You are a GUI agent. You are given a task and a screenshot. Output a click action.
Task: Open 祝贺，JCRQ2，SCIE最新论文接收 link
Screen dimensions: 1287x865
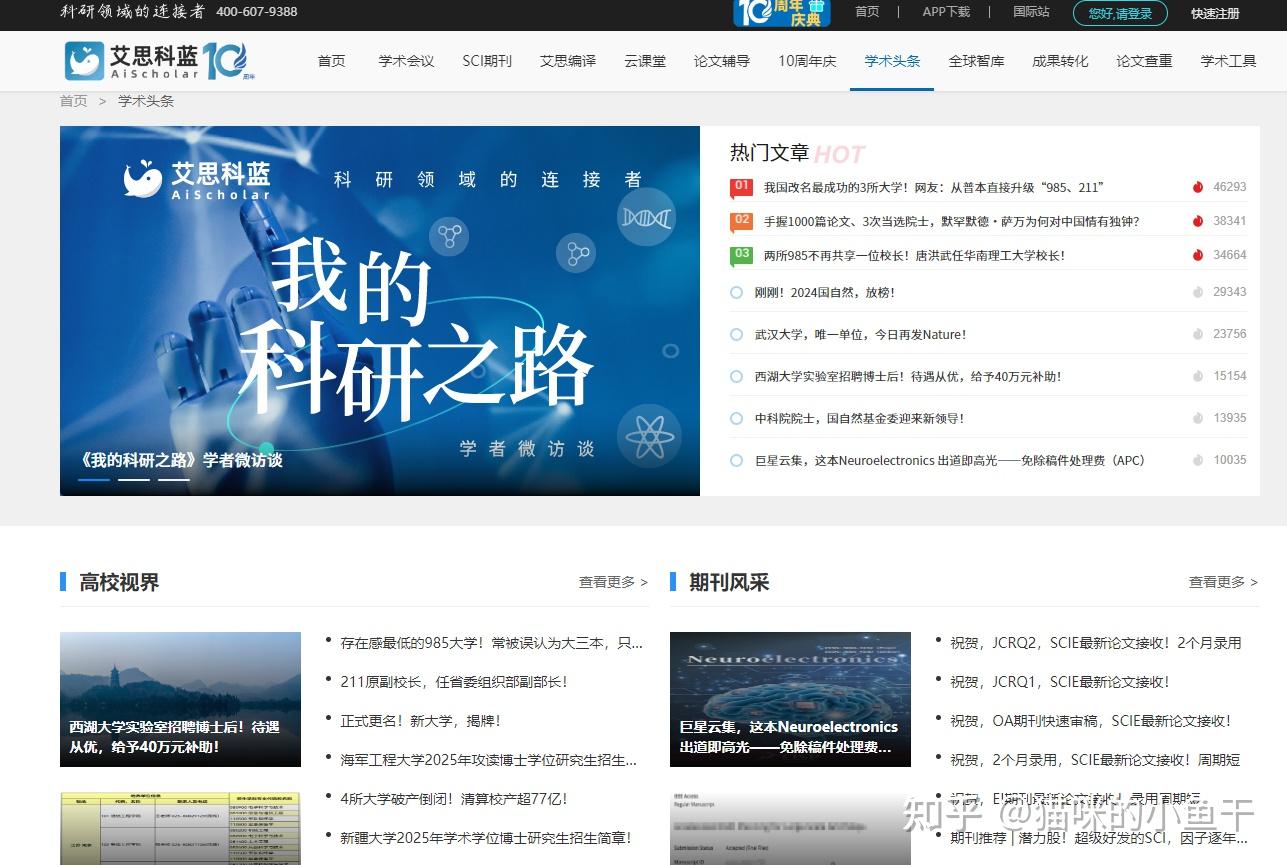click(x=1095, y=643)
